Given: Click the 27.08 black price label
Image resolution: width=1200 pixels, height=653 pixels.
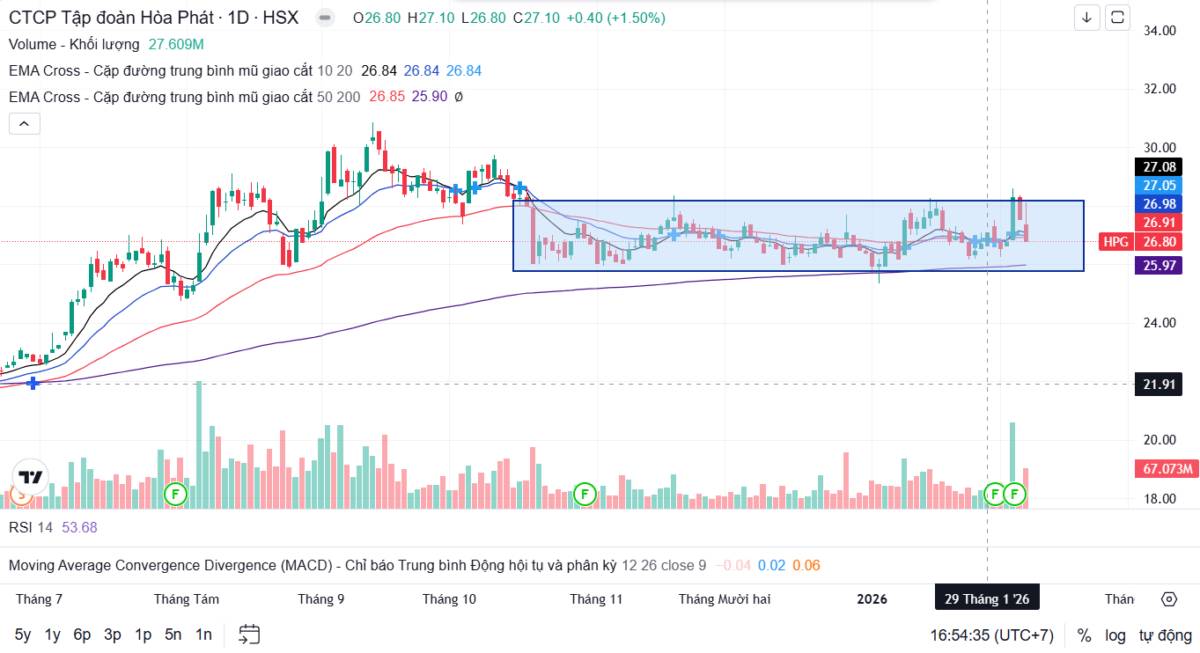Looking at the screenshot, I should point(1159,166).
